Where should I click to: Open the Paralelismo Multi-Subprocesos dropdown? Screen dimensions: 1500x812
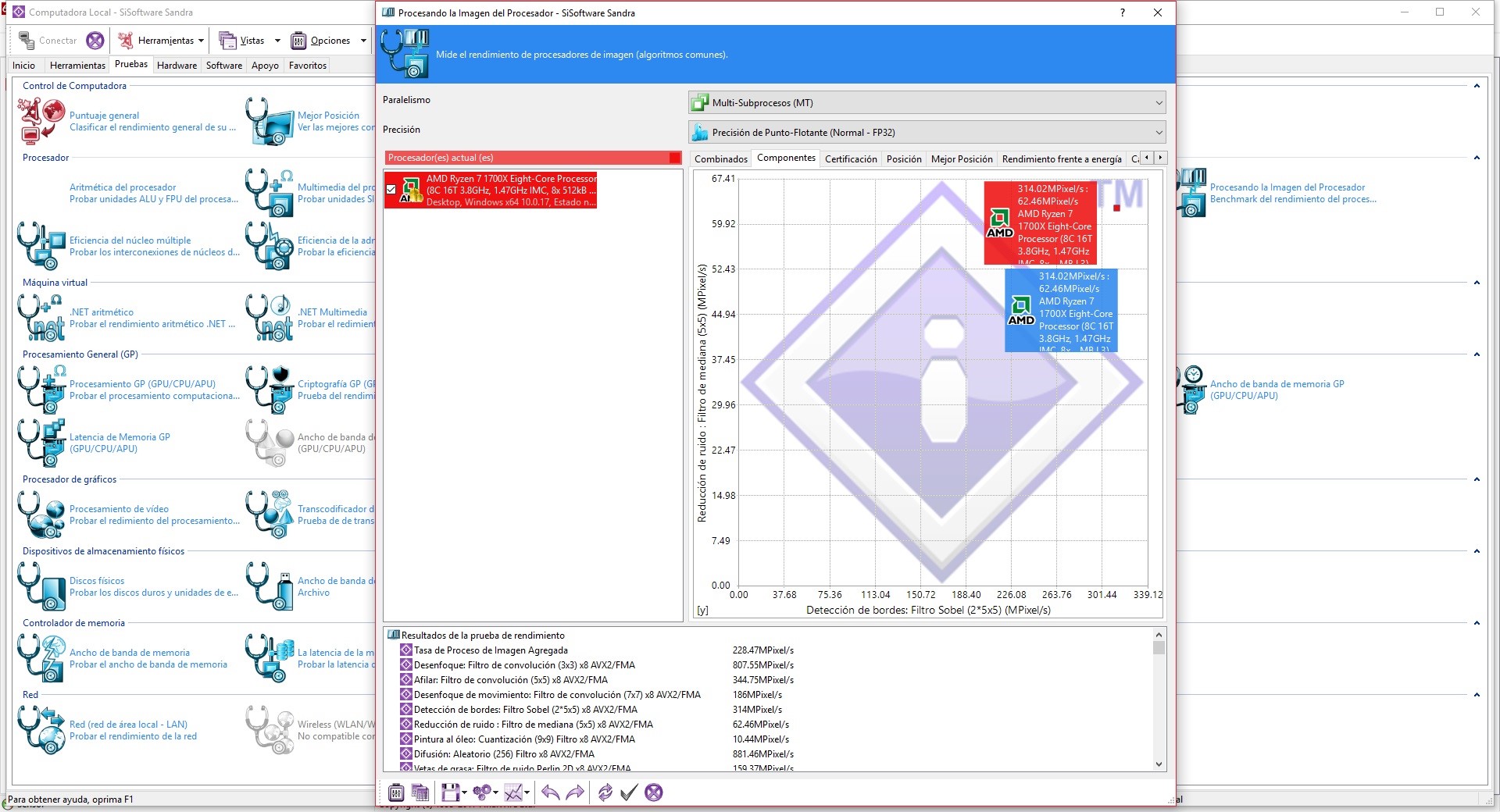(x=927, y=102)
